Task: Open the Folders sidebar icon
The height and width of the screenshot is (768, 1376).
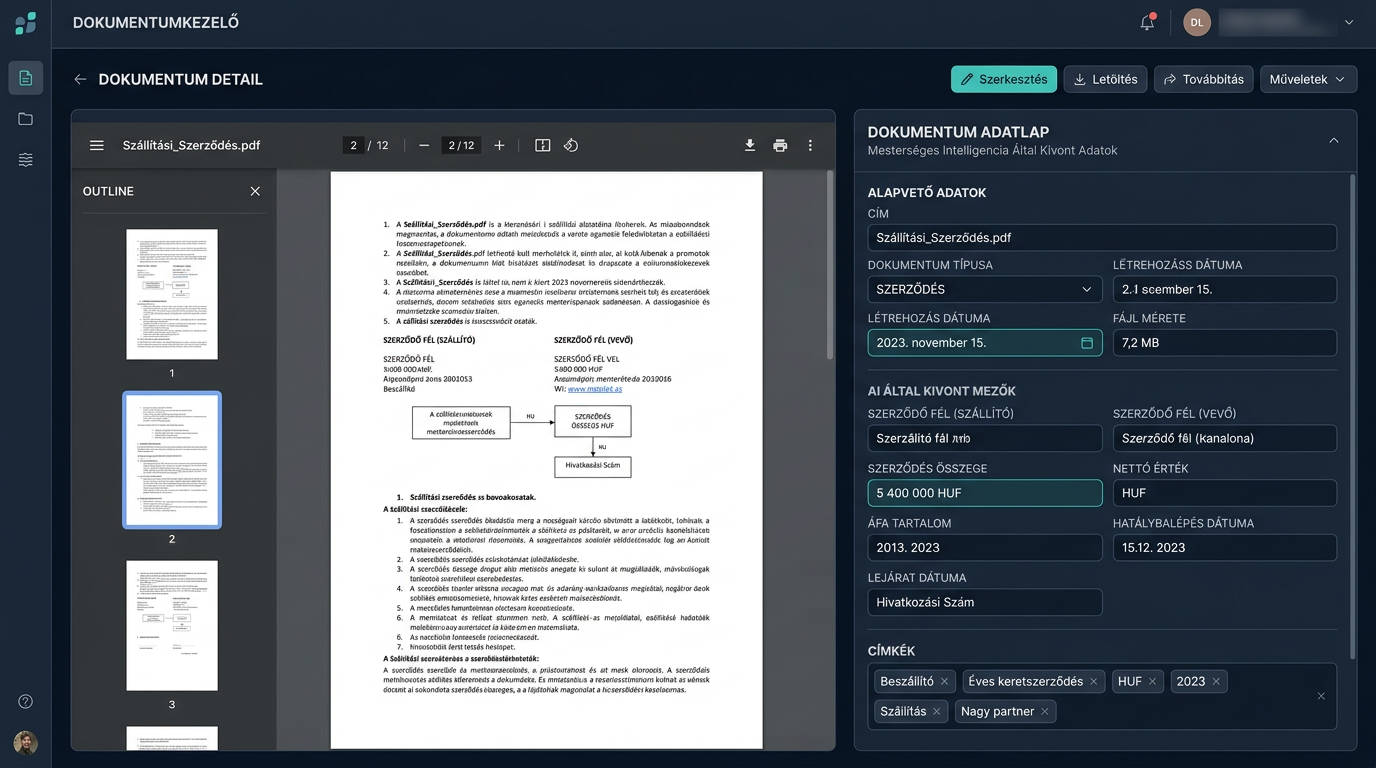Action: [26, 119]
